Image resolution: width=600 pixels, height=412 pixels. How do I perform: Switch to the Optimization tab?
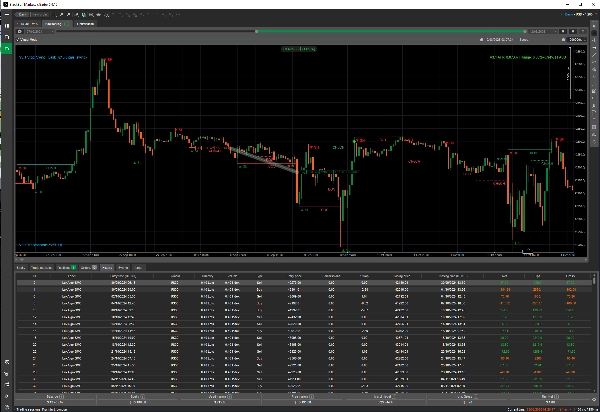tap(85, 24)
